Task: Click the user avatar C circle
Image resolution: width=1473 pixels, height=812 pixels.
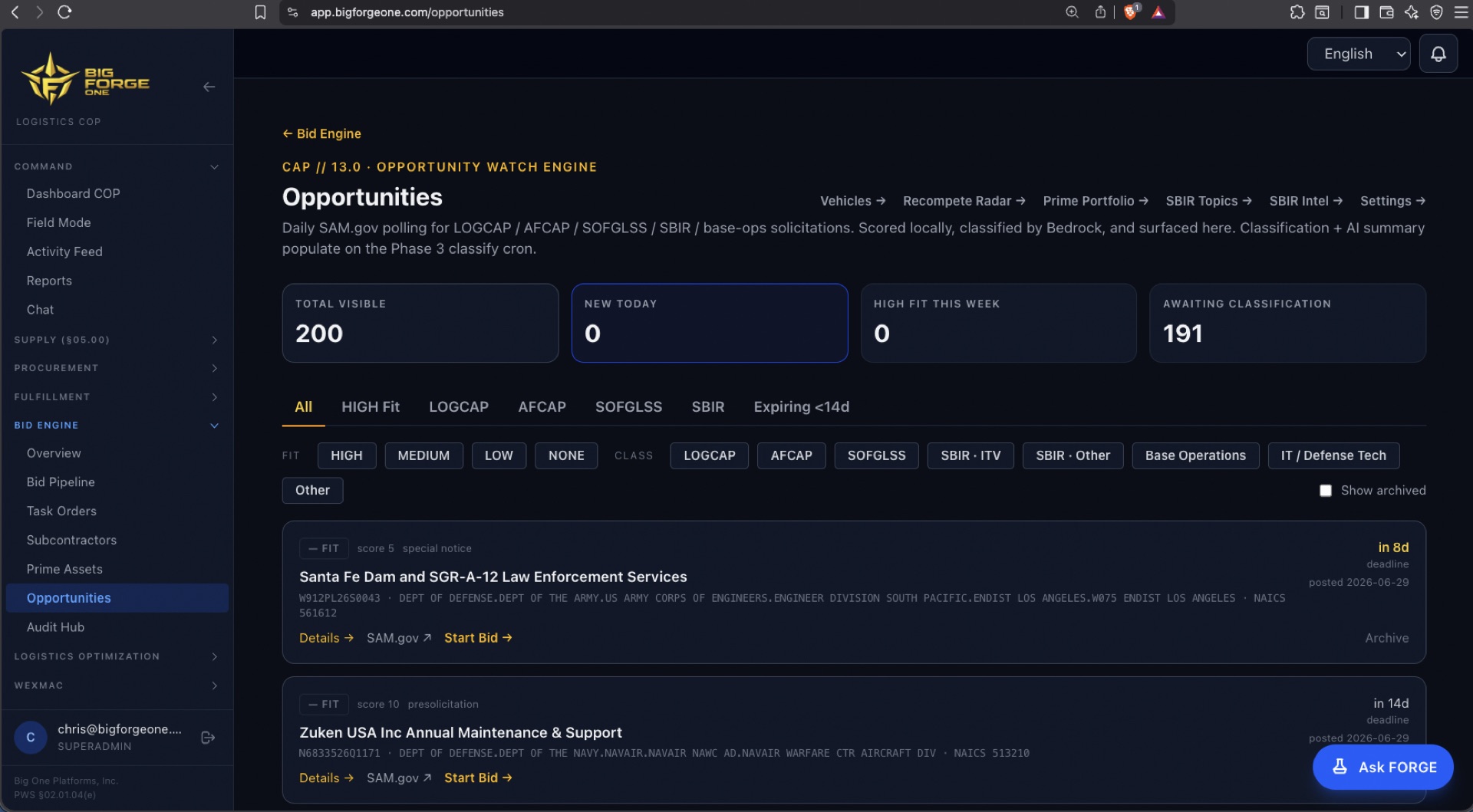Action: 31,737
